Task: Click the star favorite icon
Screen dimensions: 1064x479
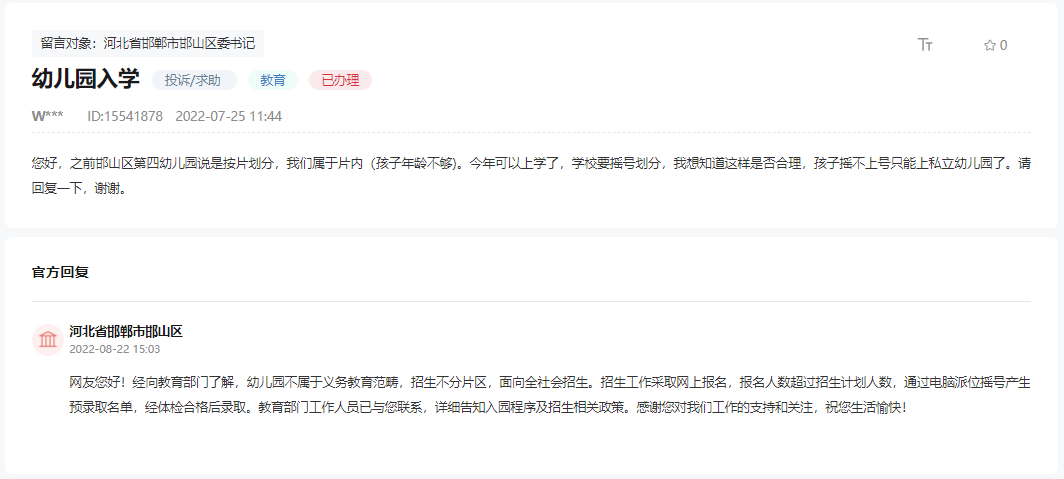Action: tap(989, 45)
